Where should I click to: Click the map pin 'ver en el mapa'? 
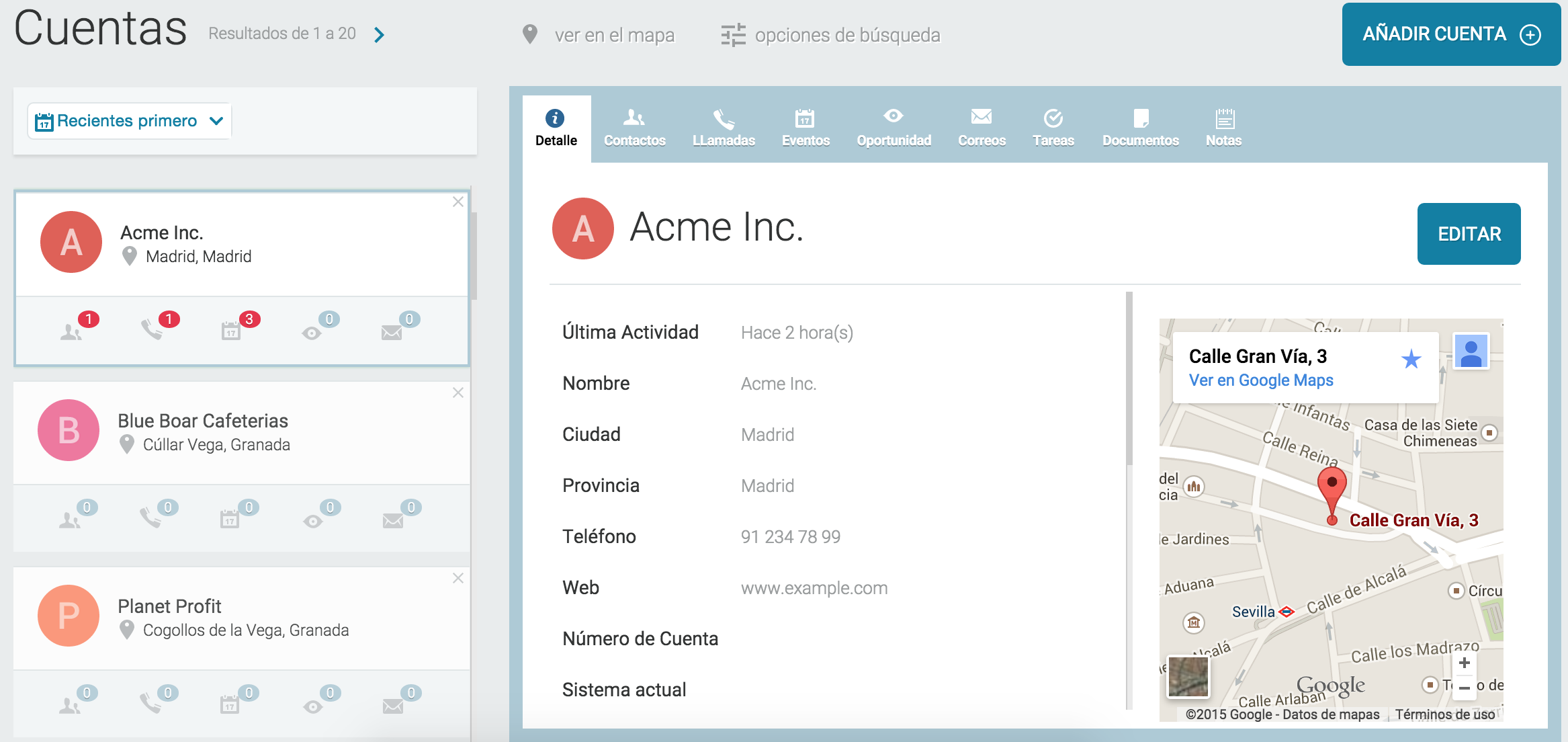(530, 34)
